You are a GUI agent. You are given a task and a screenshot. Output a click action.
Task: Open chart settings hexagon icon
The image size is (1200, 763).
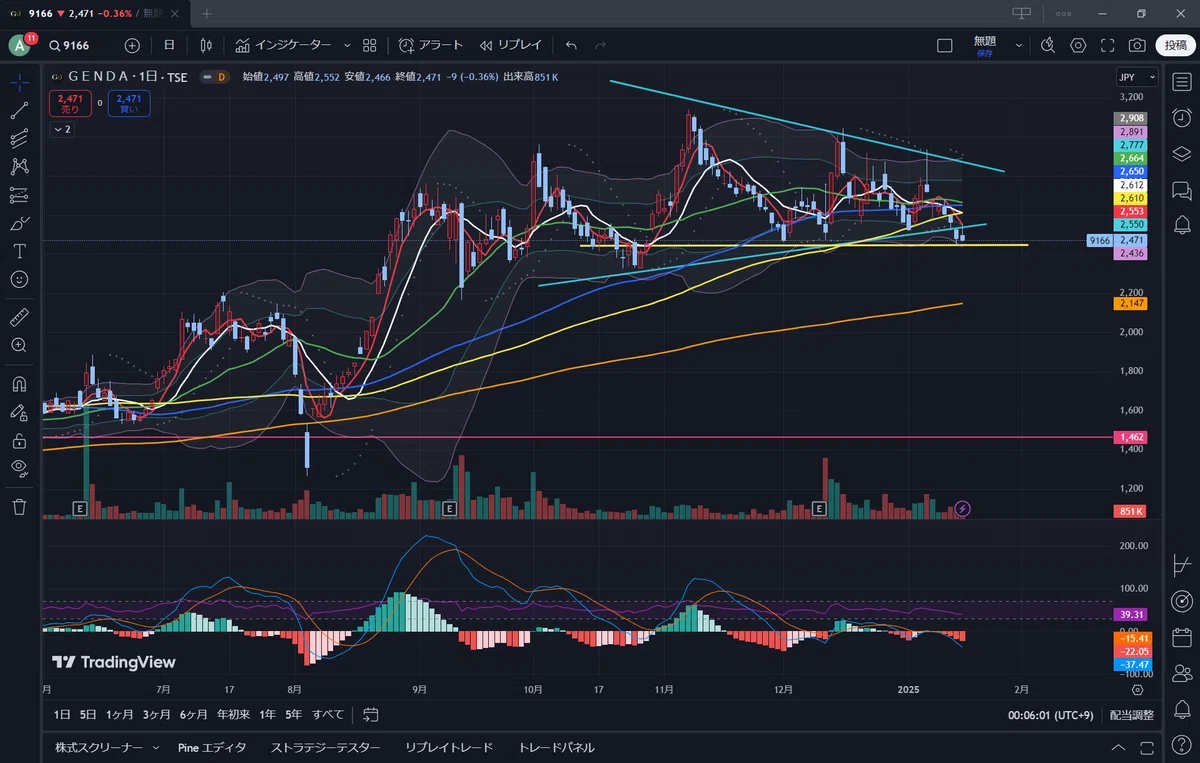tap(1078, 45)
